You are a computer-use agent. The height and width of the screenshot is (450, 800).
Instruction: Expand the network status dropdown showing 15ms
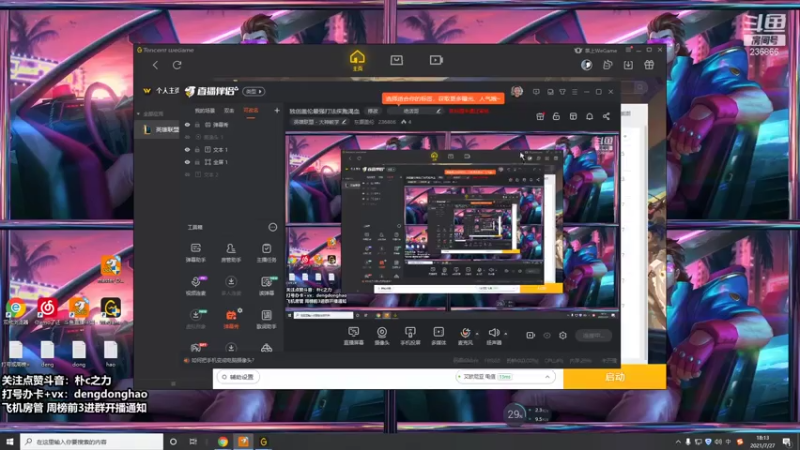(547, 377)
